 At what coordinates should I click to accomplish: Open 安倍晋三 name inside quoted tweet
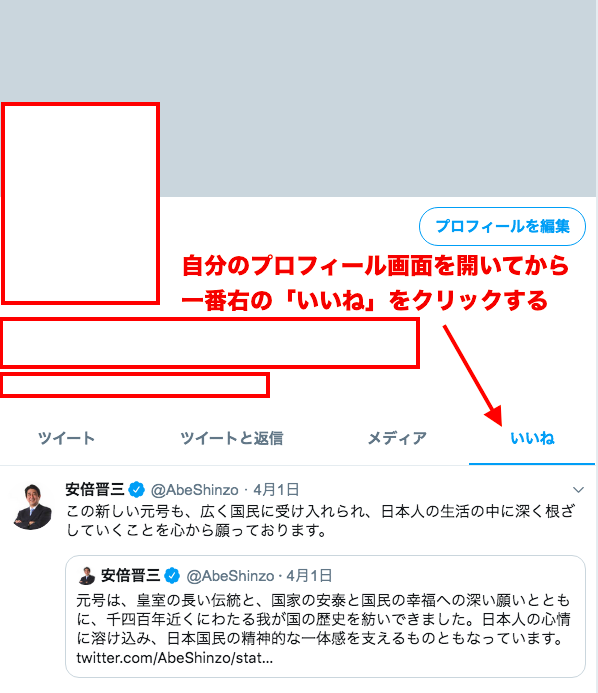pos(130,575)
